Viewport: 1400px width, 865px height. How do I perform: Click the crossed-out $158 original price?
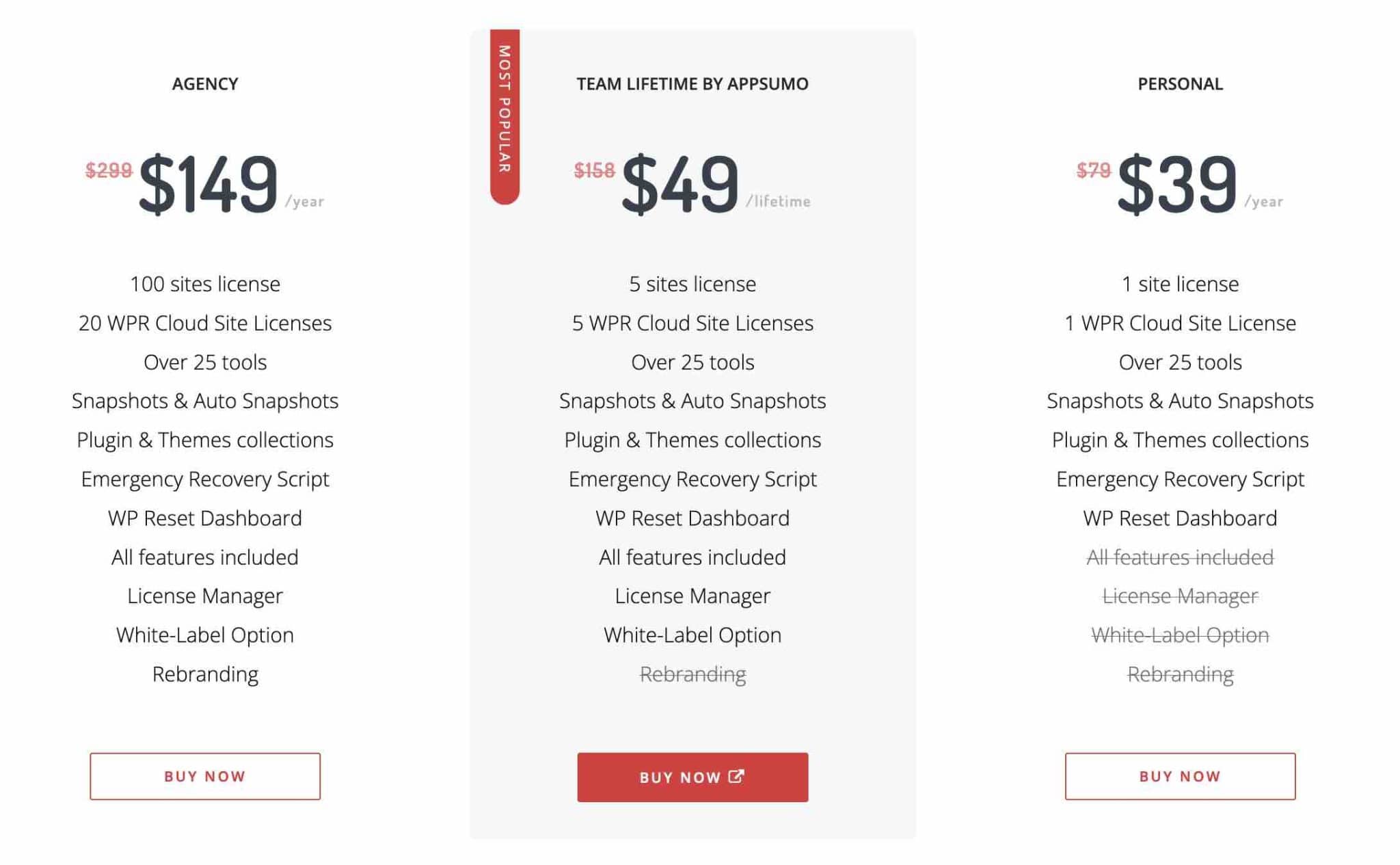595,170
